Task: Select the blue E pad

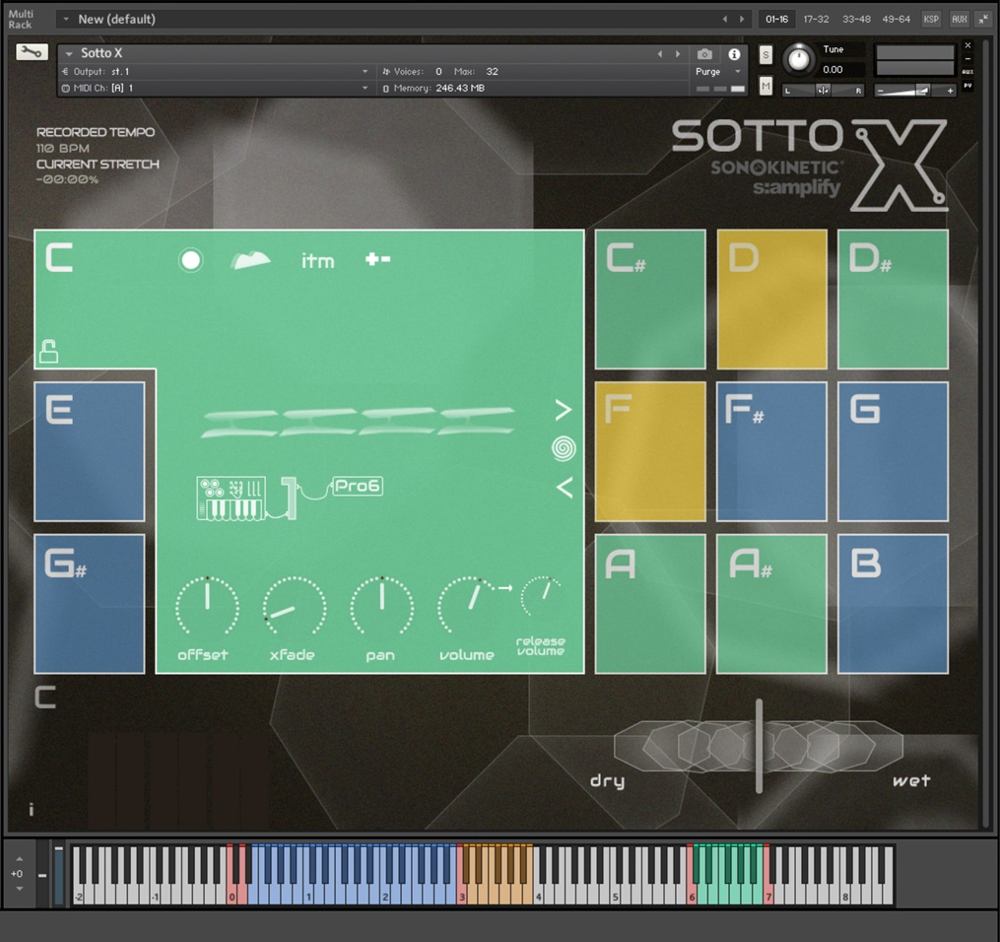Action: 89,452
